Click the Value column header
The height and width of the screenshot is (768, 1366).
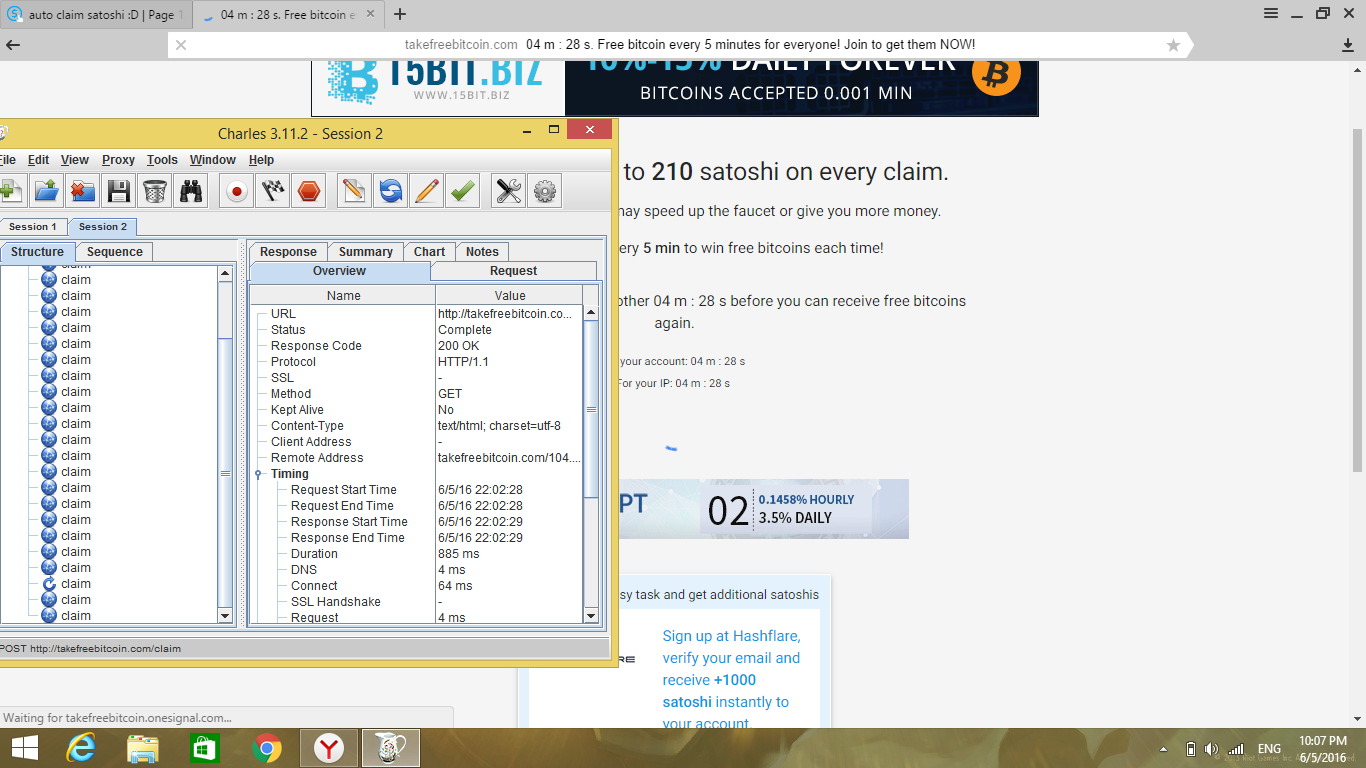(510, 295)
